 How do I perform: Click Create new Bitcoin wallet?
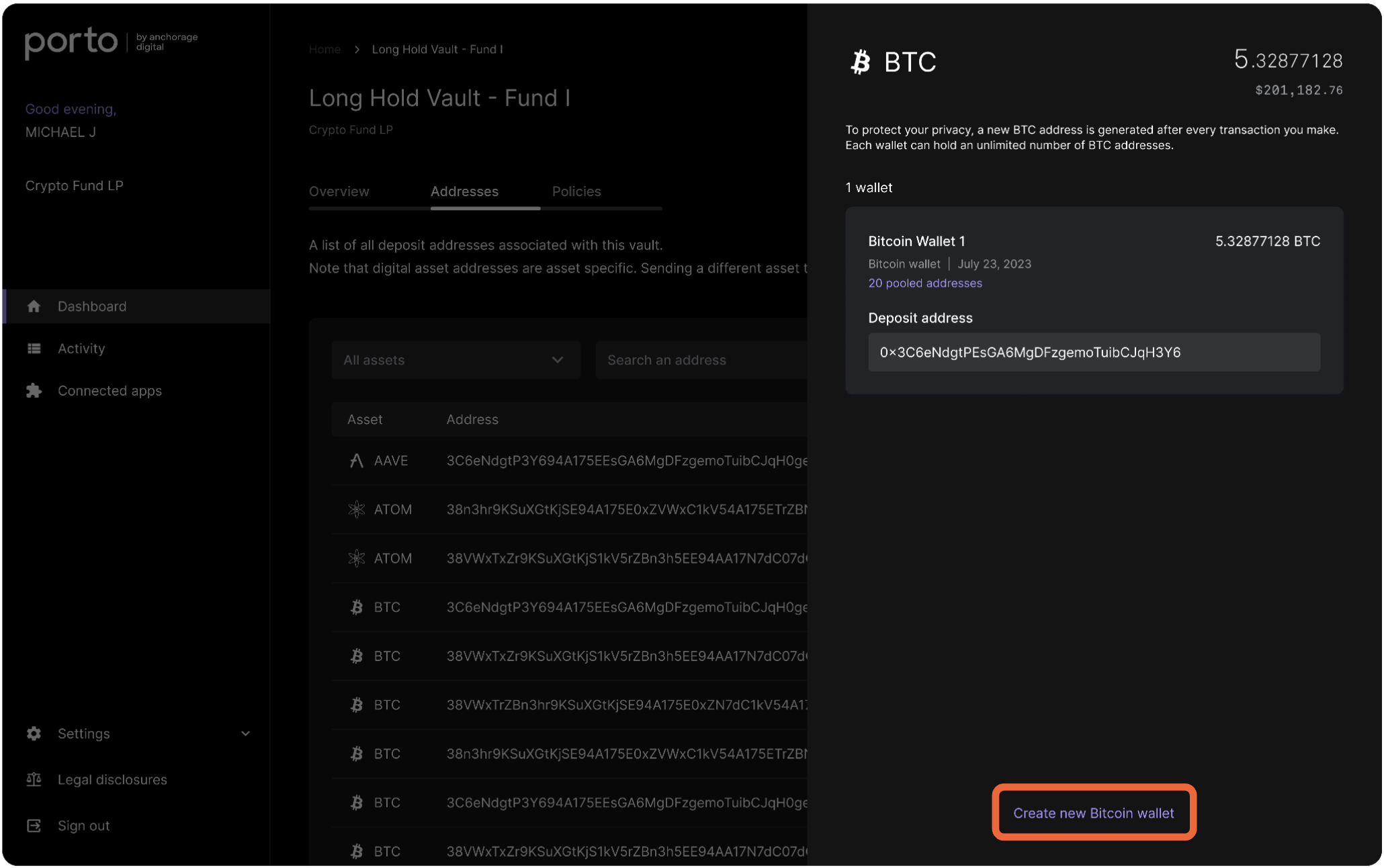coord(1094,813)
